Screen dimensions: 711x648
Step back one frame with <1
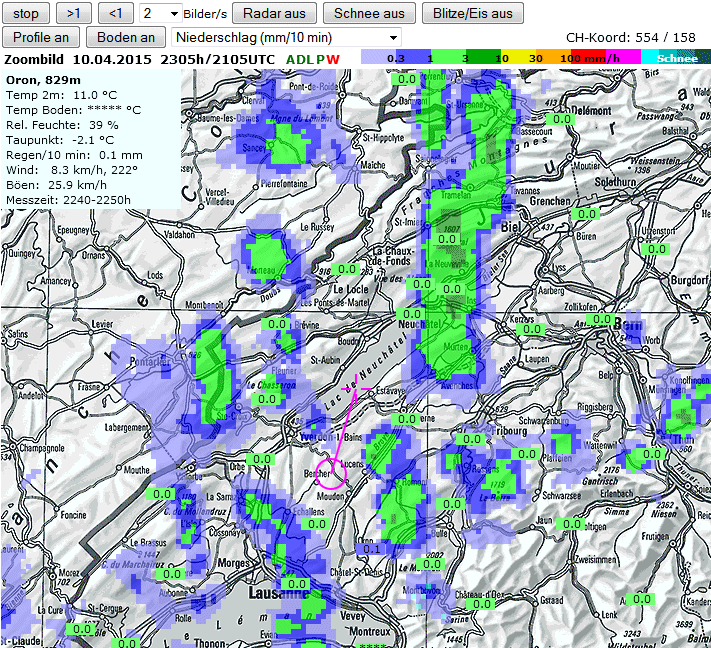(x=116, y=13)
